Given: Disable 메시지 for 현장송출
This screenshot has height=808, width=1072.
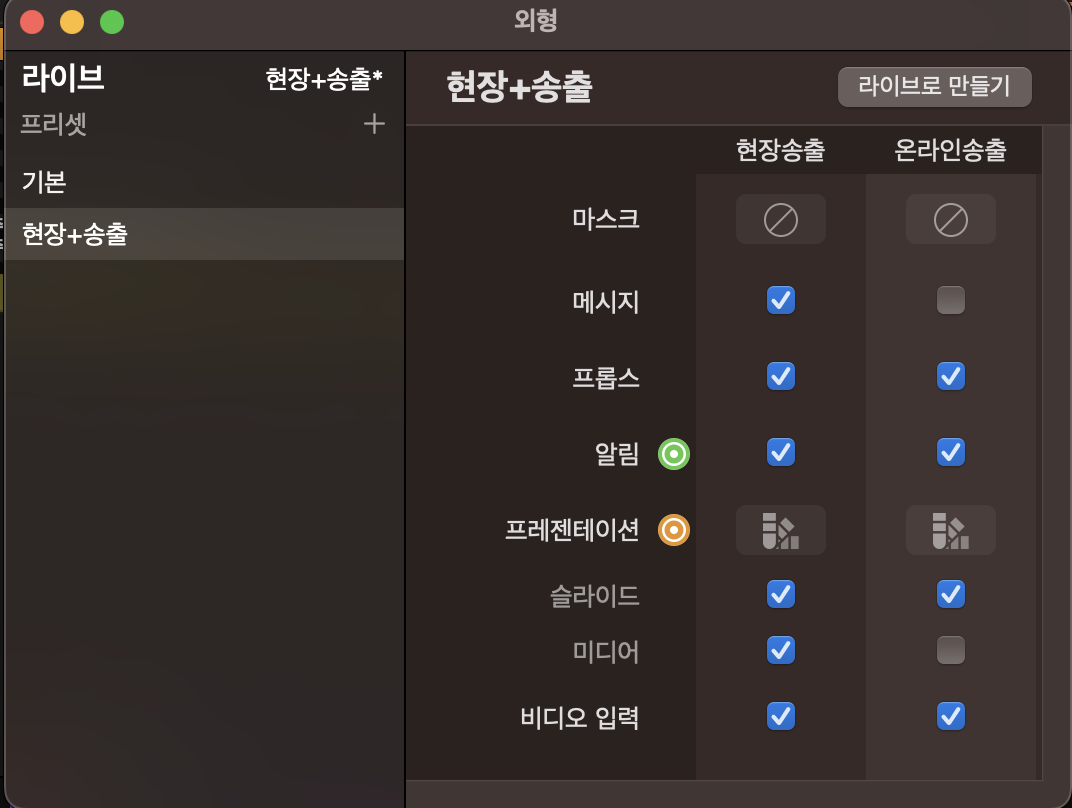Looking at the screenshot, I should pos(781,300).
